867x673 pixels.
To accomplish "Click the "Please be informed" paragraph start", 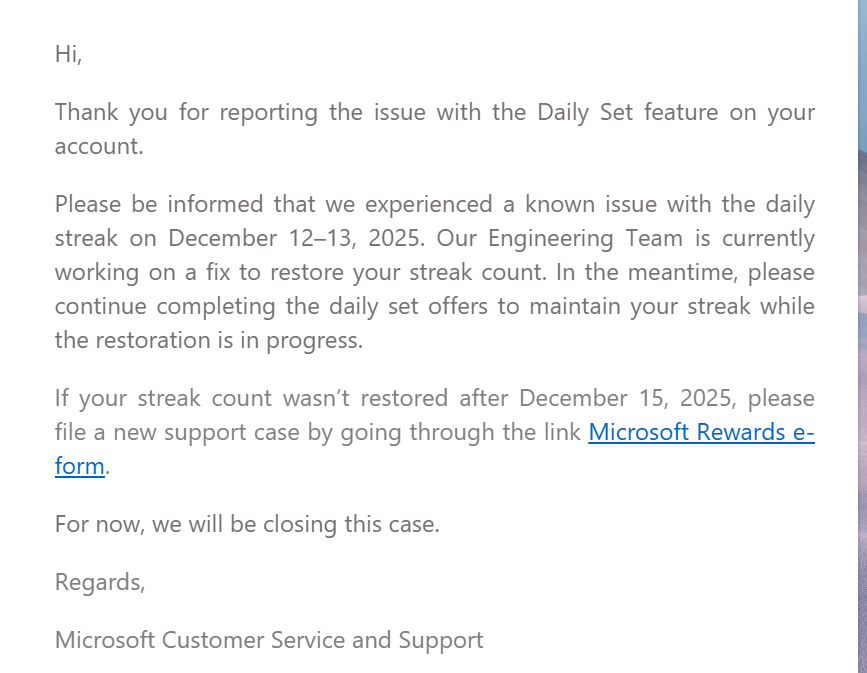I will pos(158,204).
